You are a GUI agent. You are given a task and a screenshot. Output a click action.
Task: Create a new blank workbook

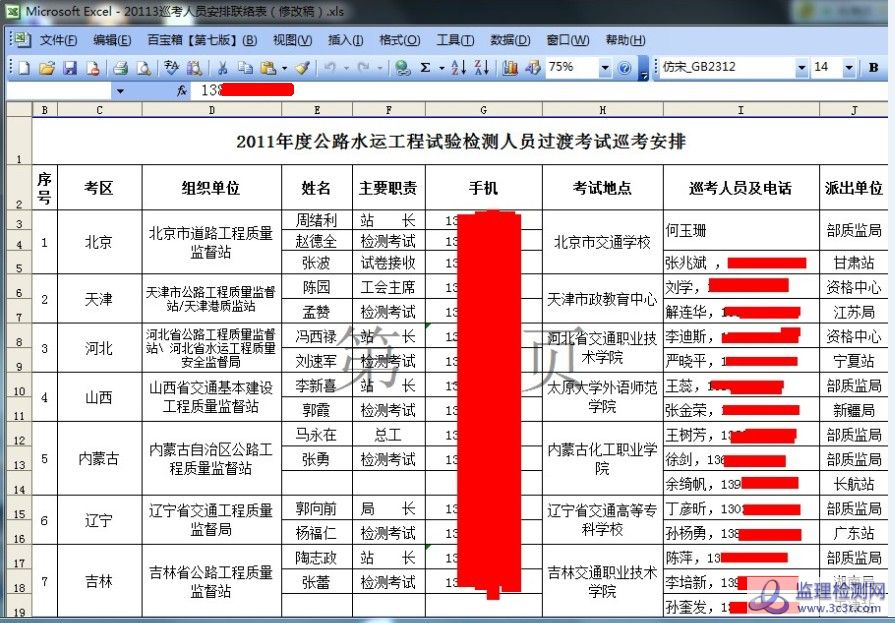[x=24, y=68]
